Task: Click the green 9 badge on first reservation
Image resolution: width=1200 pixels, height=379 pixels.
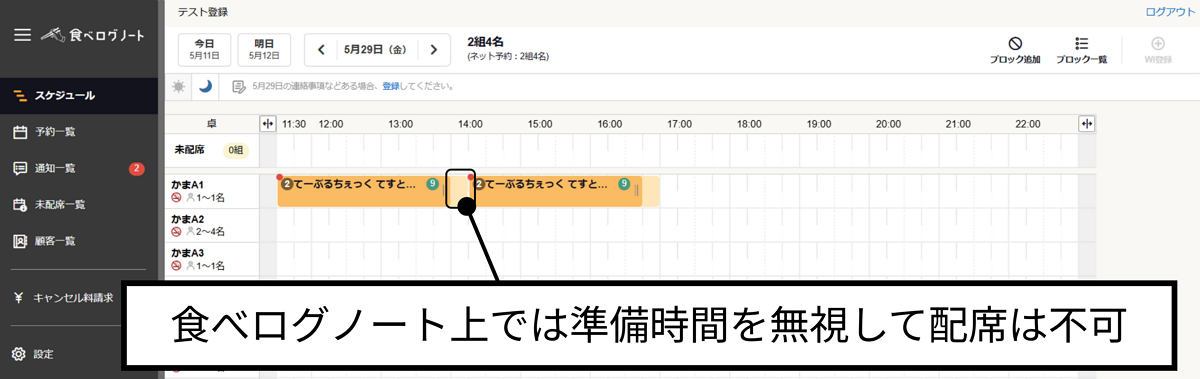Action: (432, 184)
